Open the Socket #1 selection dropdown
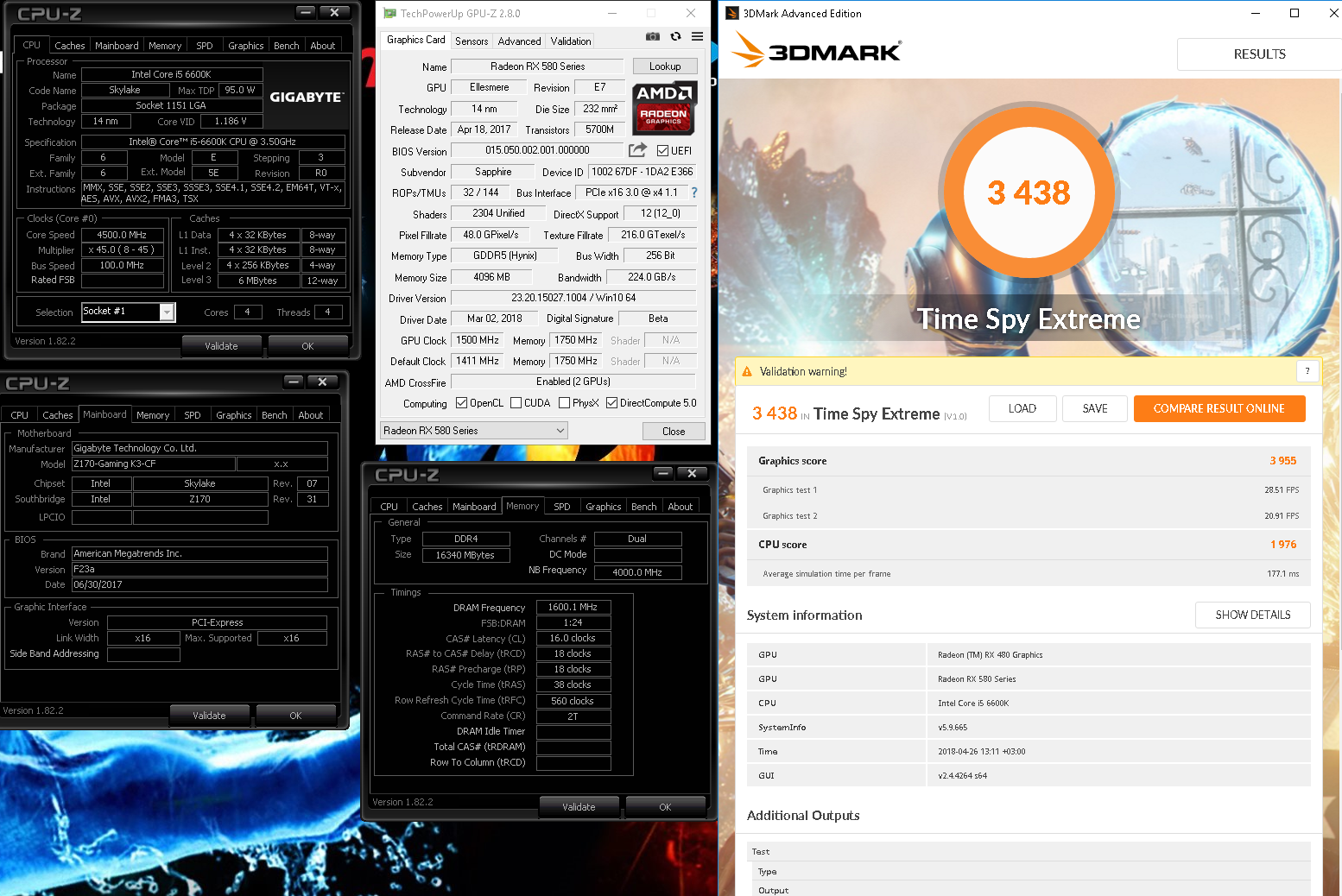Screen dimensions: 1342x896 pyautogui.click(x=129, y=312)
